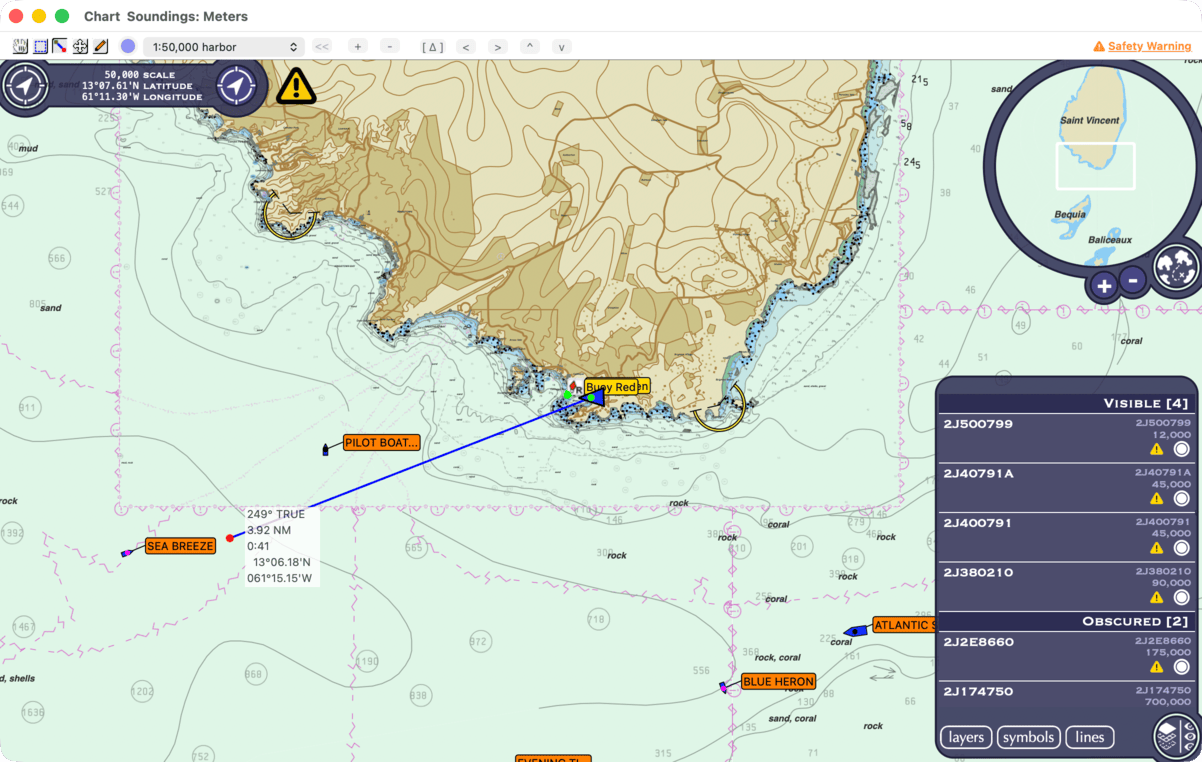Click the SEA BREEZE vessel label
Screen dimensions: 1202x762
(x=180, y=546)
